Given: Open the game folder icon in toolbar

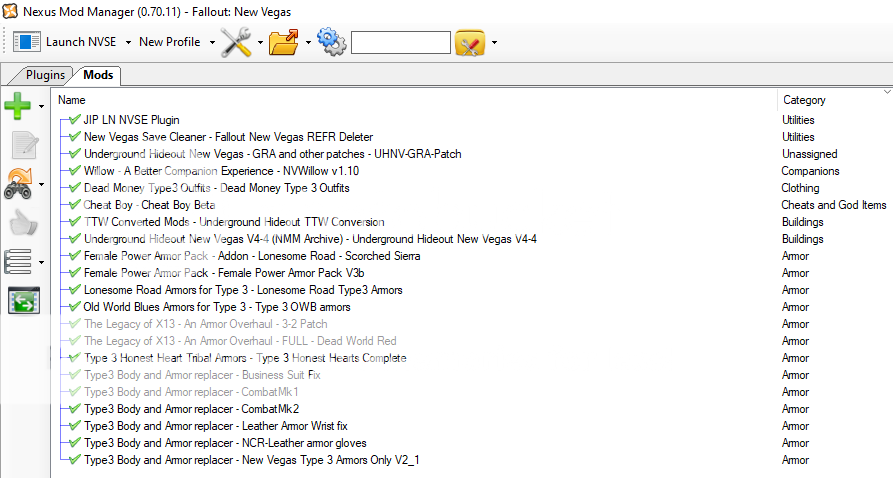Looking at the screenshot, I should (x=285, y=42).
